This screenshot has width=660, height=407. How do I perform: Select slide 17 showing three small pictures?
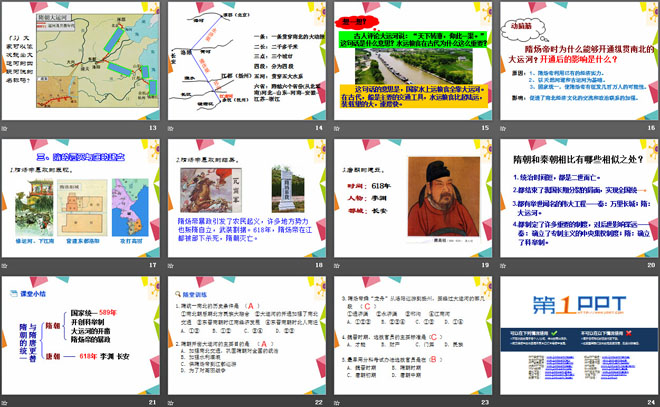pos(81,198)
